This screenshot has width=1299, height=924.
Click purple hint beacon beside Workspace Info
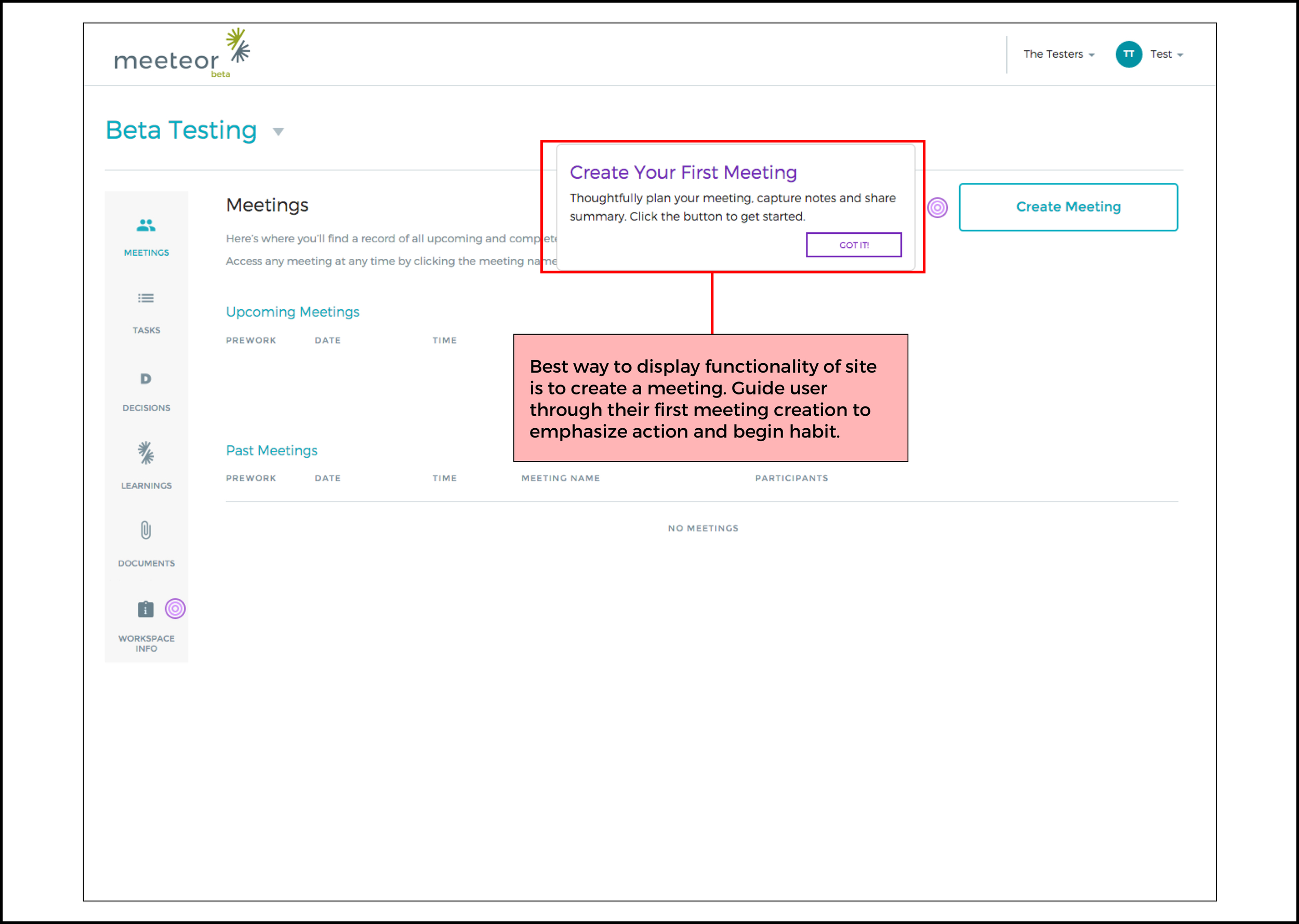tap(175, 609)
